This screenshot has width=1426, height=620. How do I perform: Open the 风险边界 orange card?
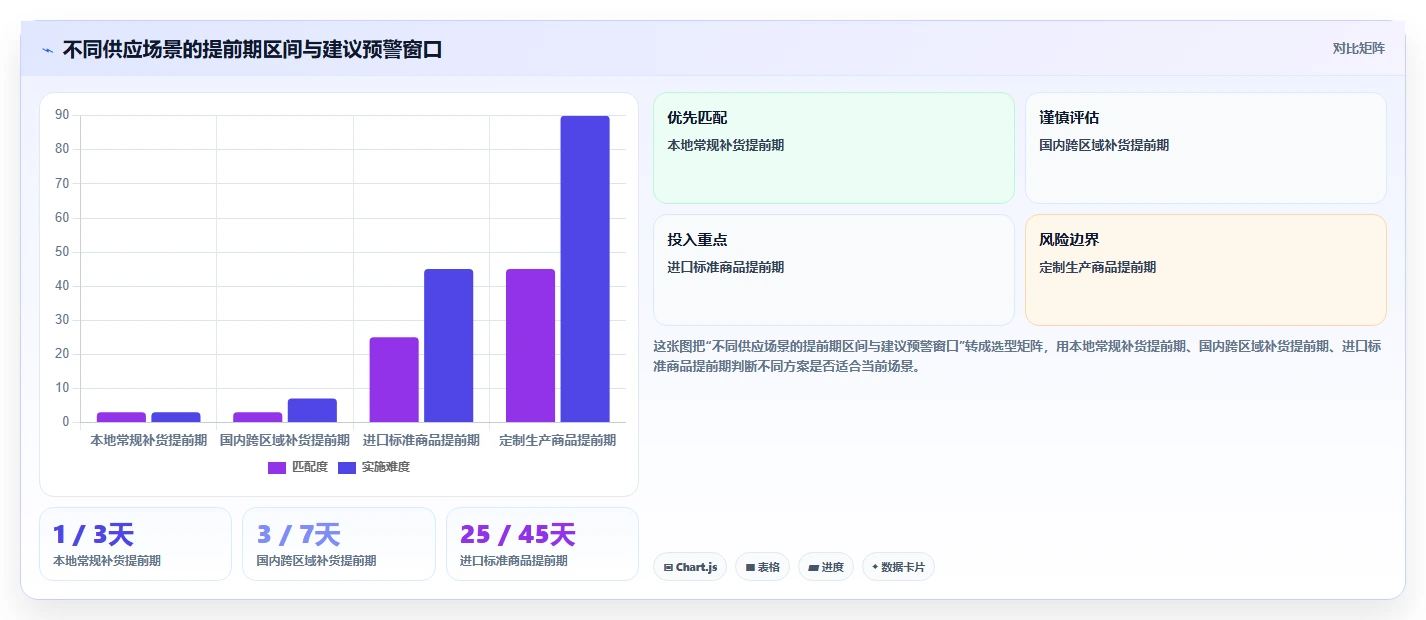tap(1206, 270)
